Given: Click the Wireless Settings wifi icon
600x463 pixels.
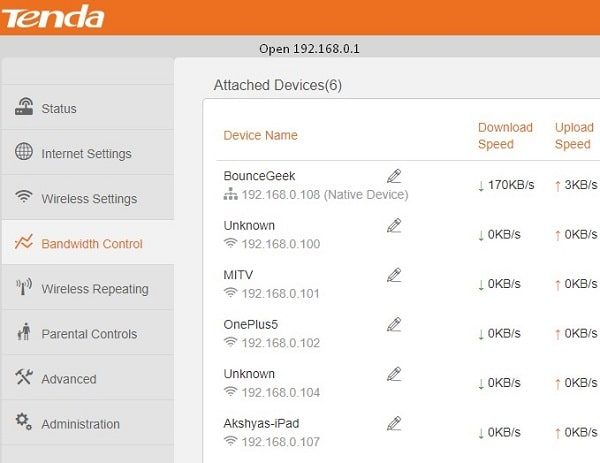Looking at the screenshot, I should pyautogui.click(x=24, y=198).
